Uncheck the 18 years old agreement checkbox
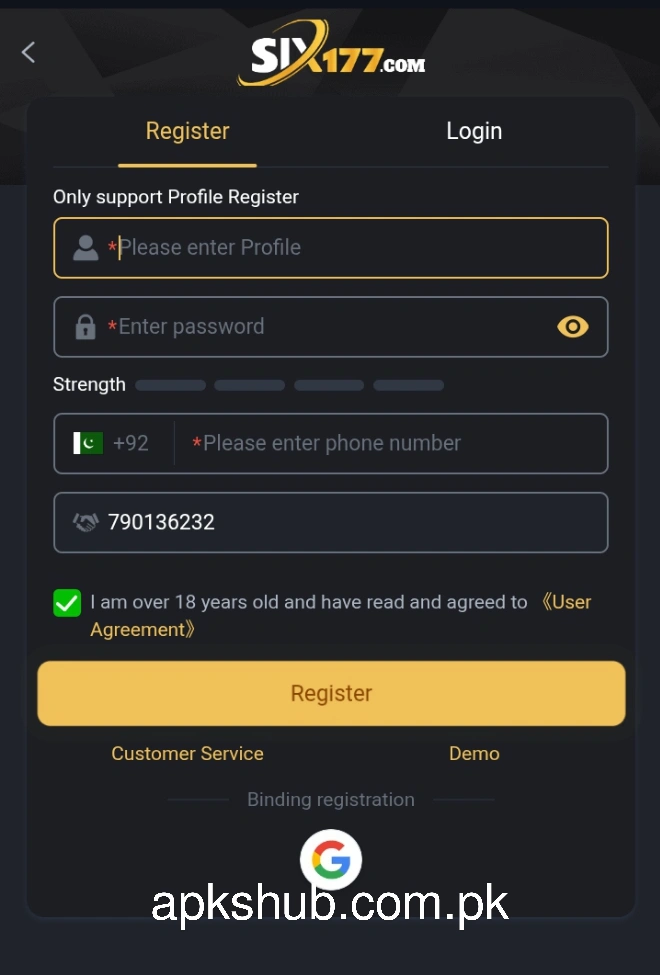 66,602
